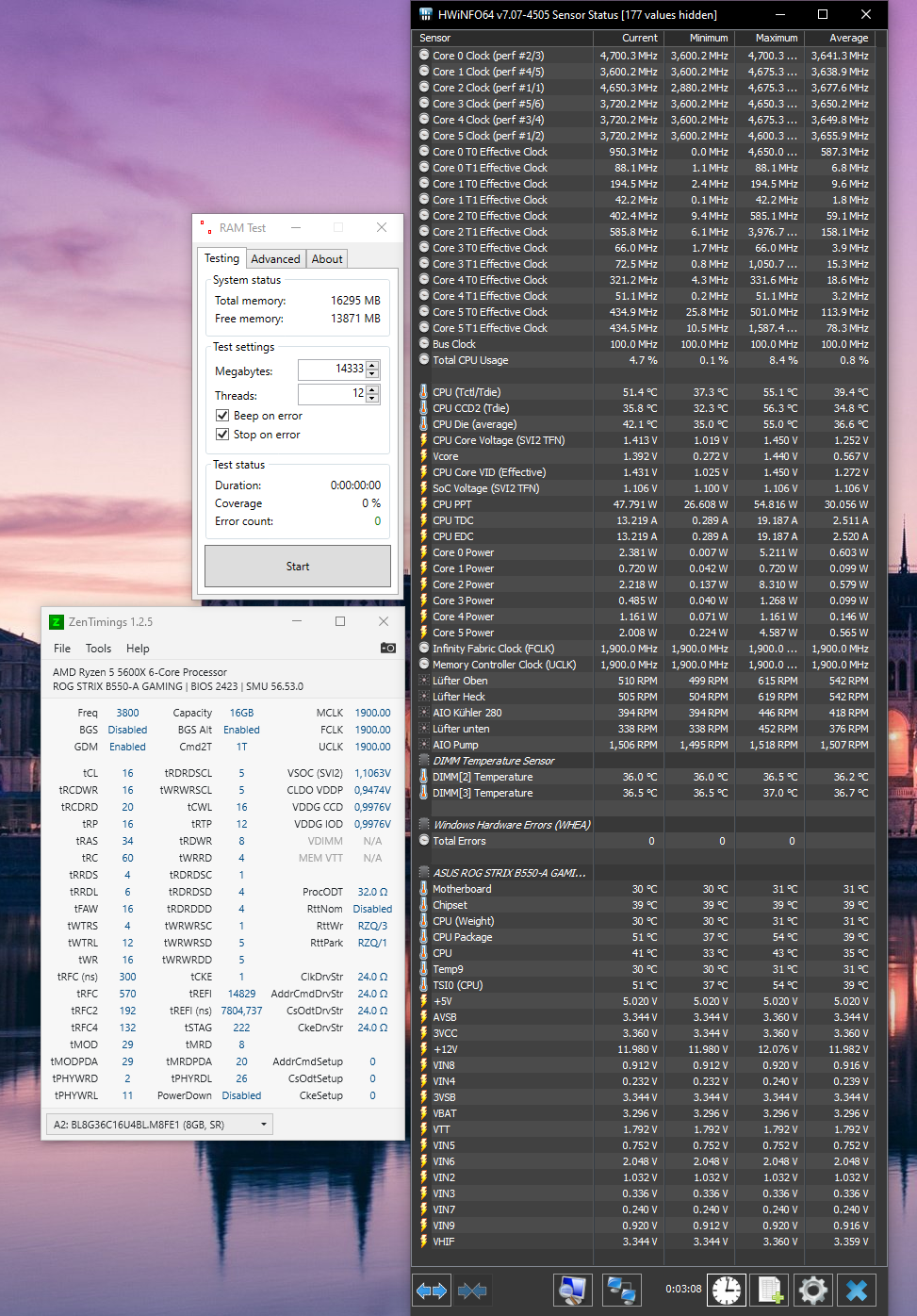Click the ZenTimings green Z title icon
Image resolution: width=917 pixels, height=1316 pixels.
[56, 621]
